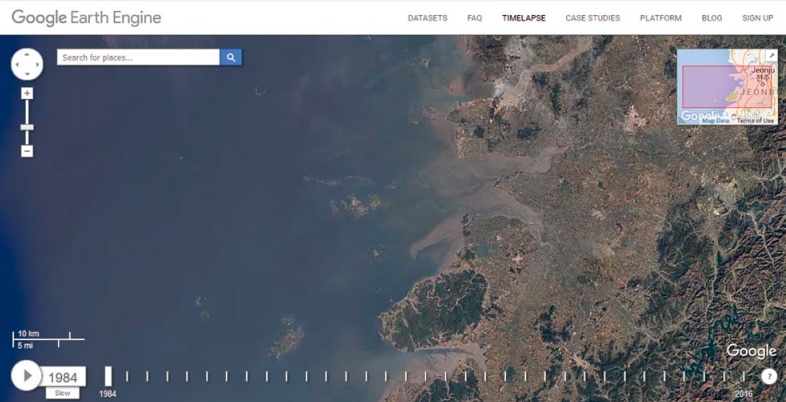Pan the map down with arrow control
The image size is (786, 402).
(27, 75)
